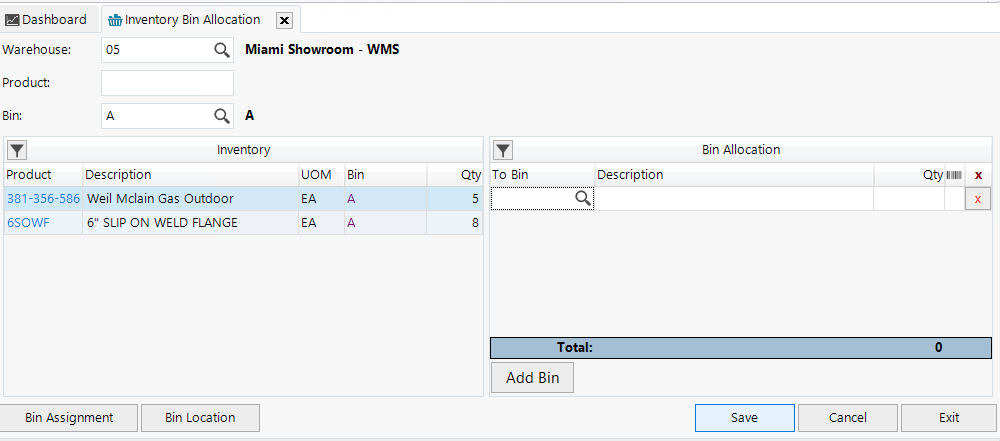Click the barcode column header icon
1000x441 pixels.
coord(954,175)
